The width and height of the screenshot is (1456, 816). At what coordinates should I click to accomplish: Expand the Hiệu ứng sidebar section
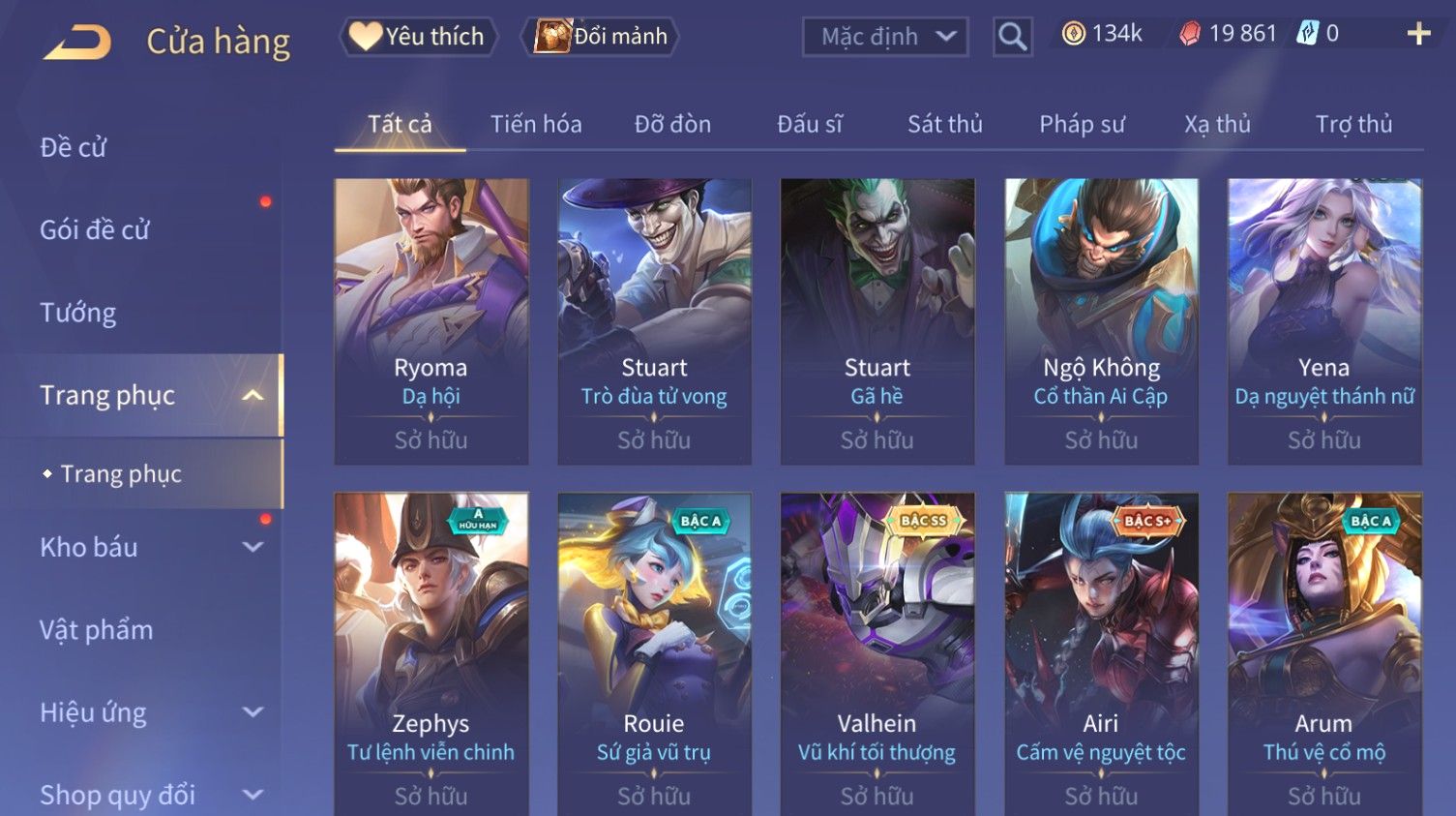click(253, 712)
